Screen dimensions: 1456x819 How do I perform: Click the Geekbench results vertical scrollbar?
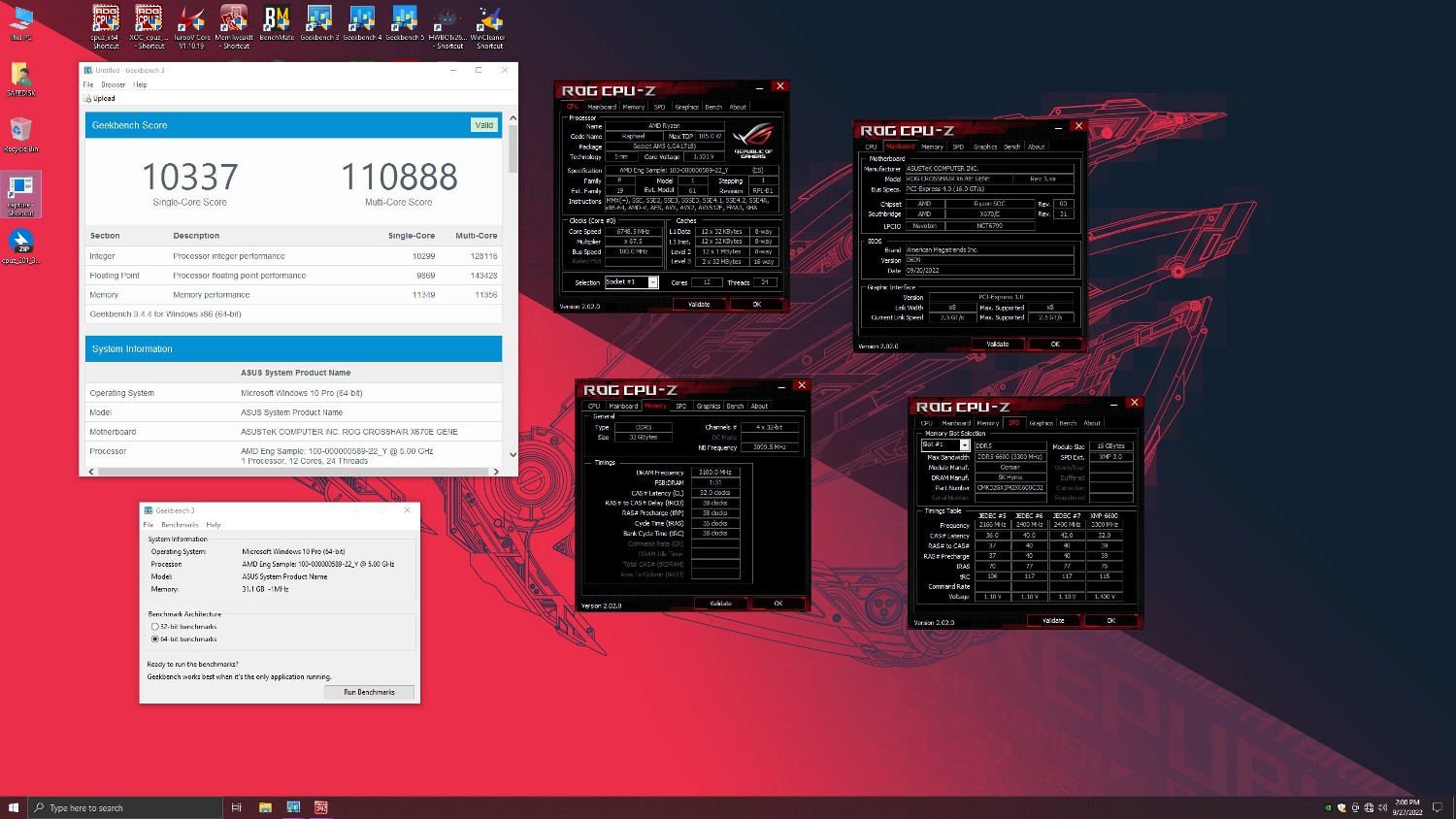pos(513,150)
